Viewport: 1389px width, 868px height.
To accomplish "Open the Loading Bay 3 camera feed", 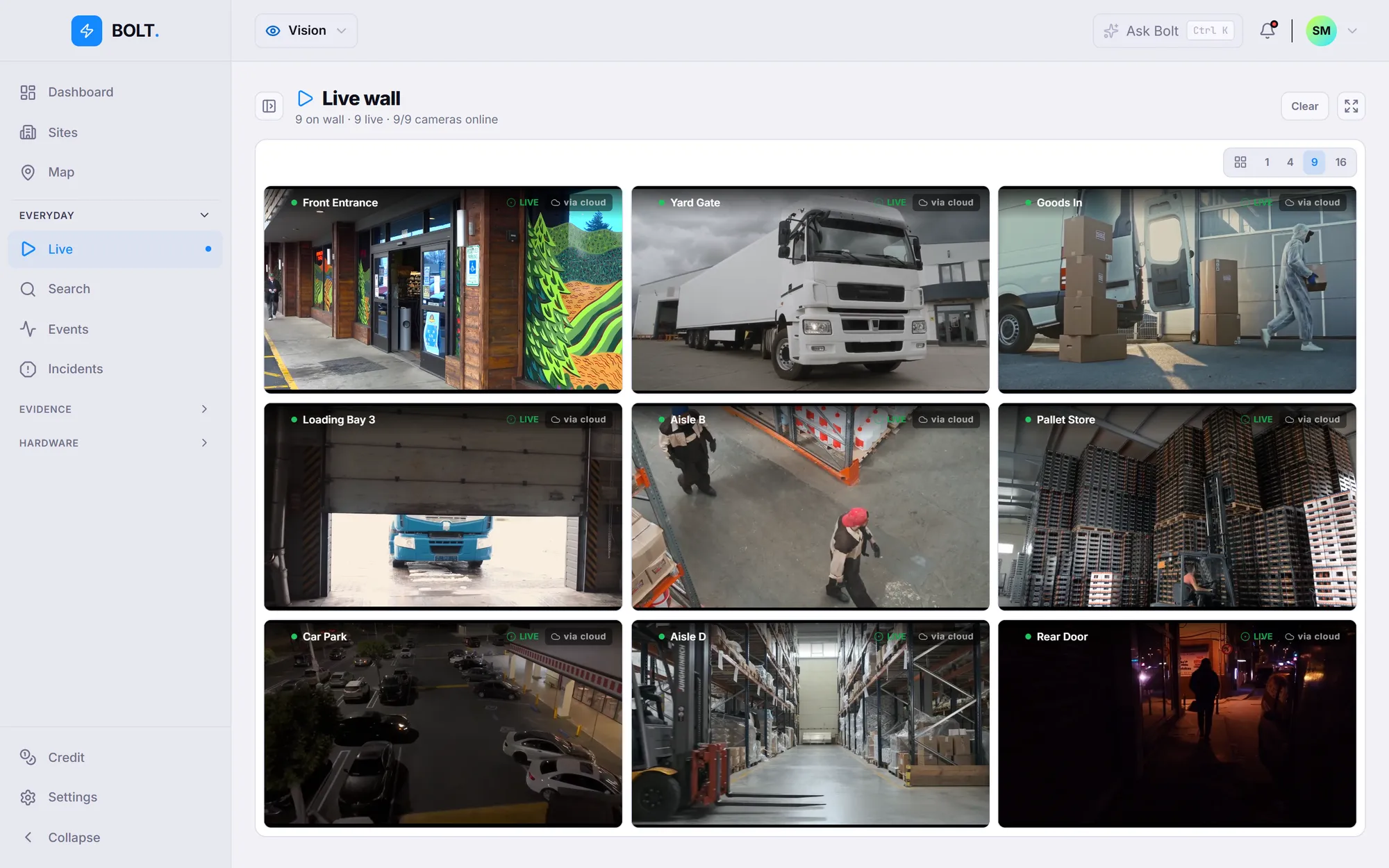I will pyautogui.click(x=443, y=507).
